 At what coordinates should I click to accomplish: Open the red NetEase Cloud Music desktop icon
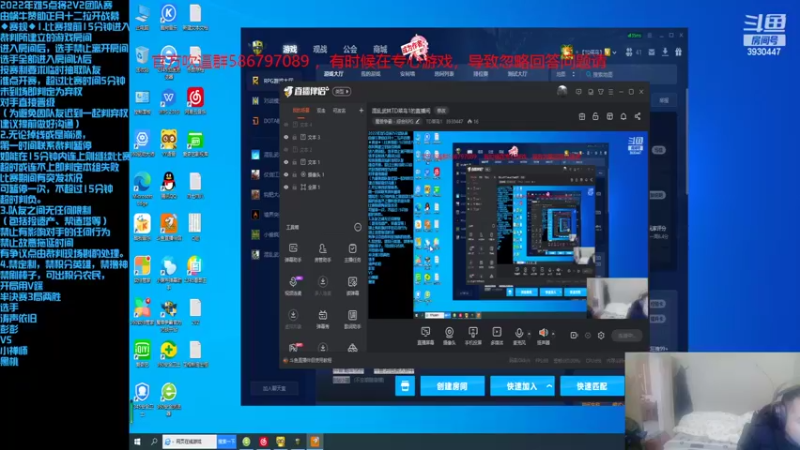point(195,101)
